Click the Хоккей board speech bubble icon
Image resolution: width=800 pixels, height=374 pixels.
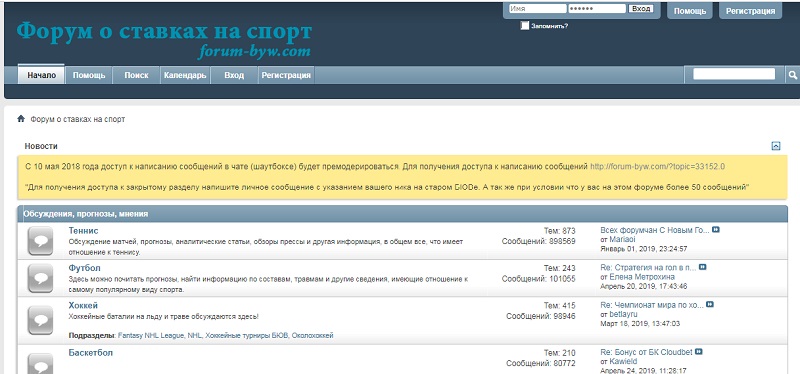(40, 320)
